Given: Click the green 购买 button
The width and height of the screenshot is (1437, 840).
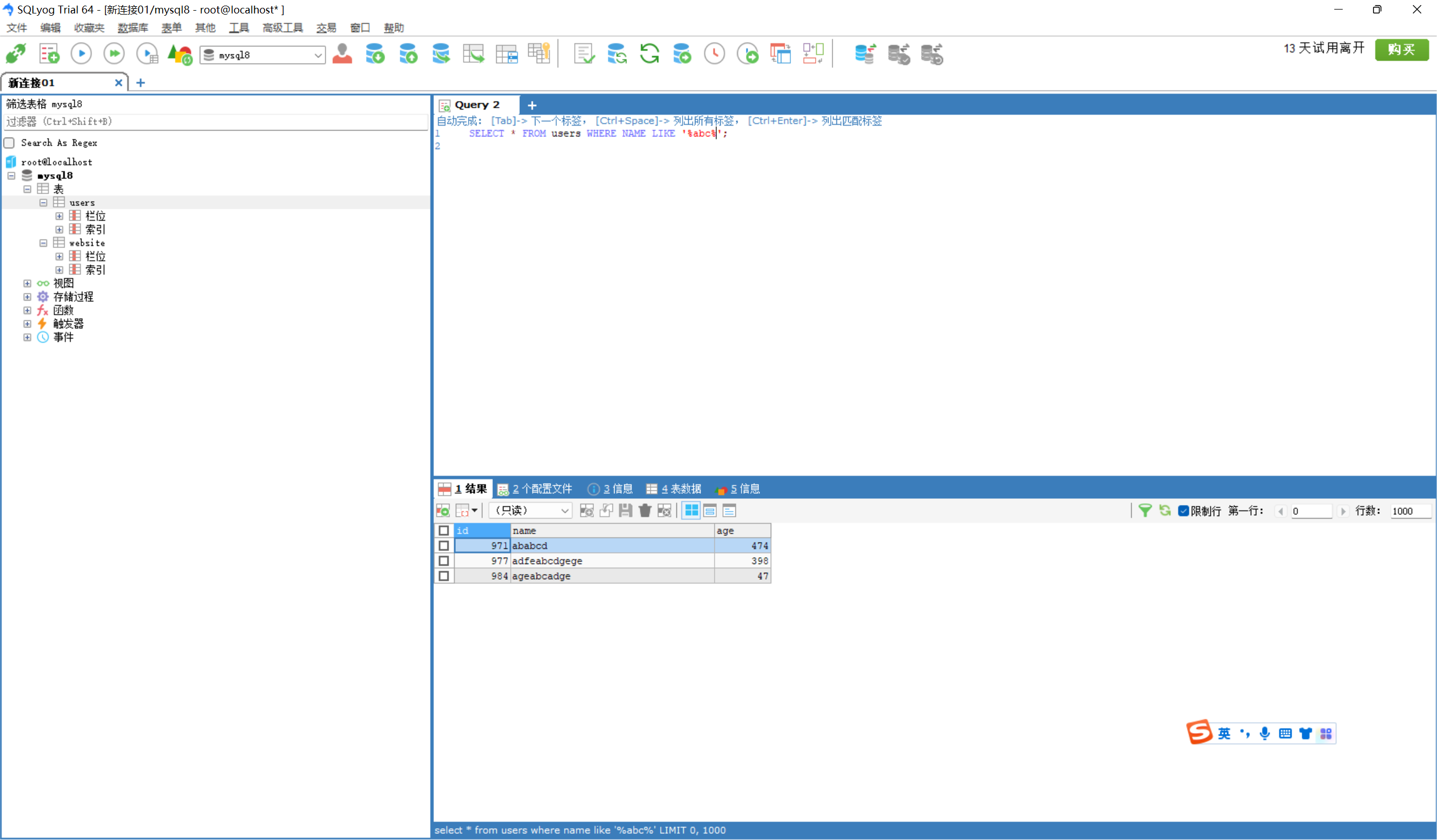Looking at the screenshot, I should 1401,49.
